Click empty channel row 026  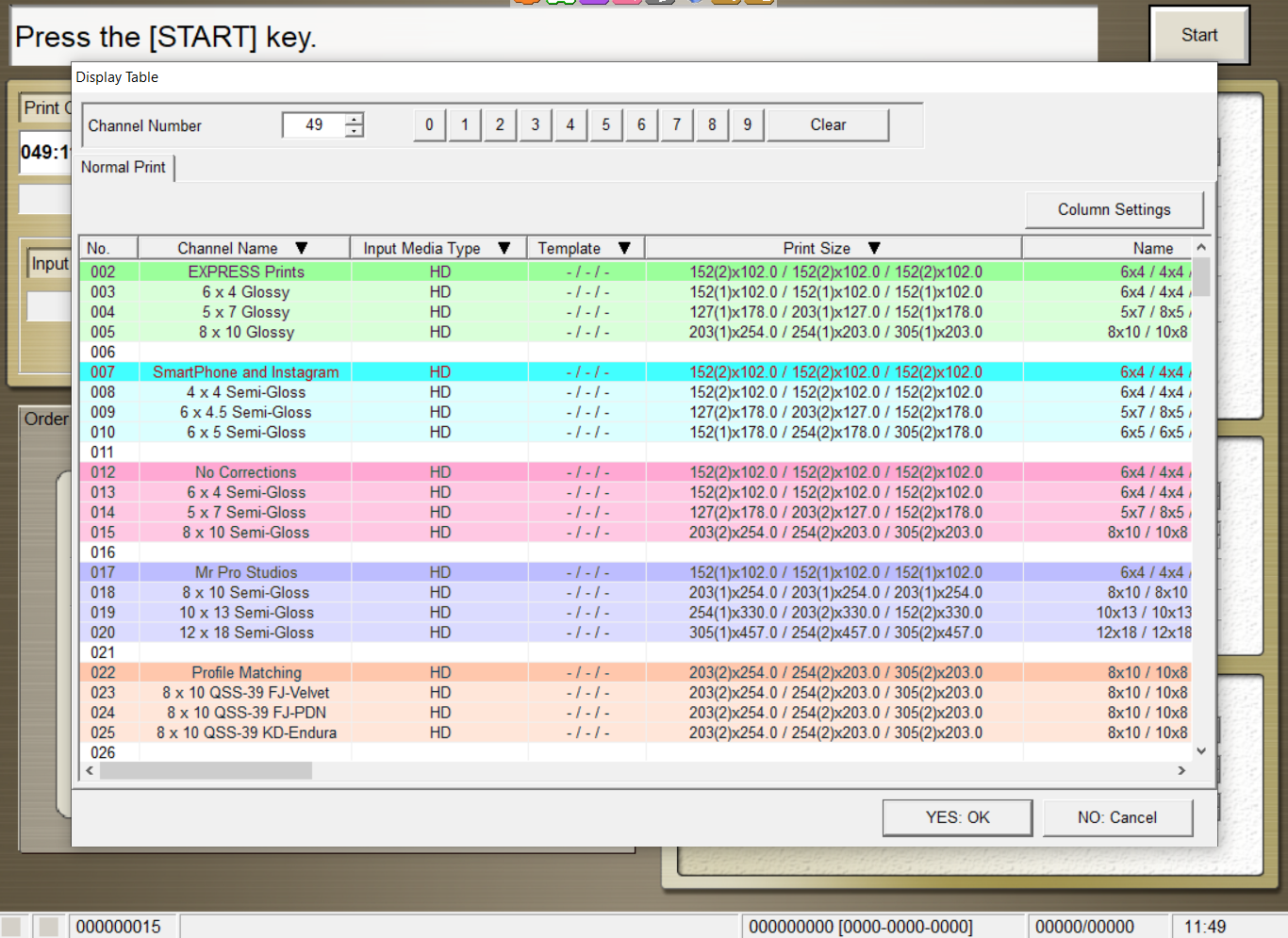[636, 752]
